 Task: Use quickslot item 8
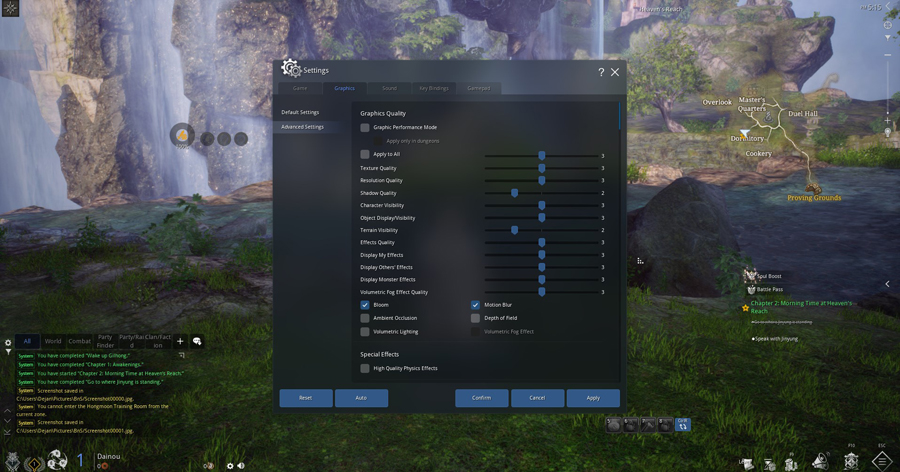(665, 425)
